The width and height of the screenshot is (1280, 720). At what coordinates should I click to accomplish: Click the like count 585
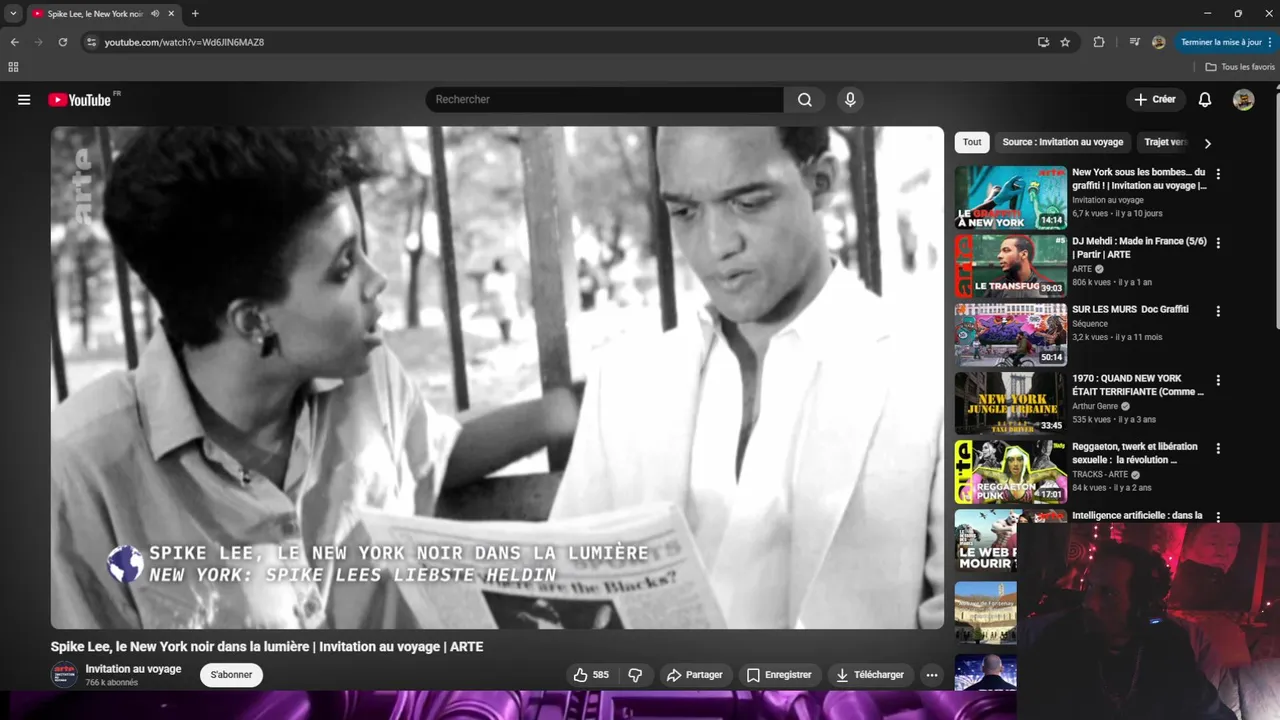click(x=601, y=675)
